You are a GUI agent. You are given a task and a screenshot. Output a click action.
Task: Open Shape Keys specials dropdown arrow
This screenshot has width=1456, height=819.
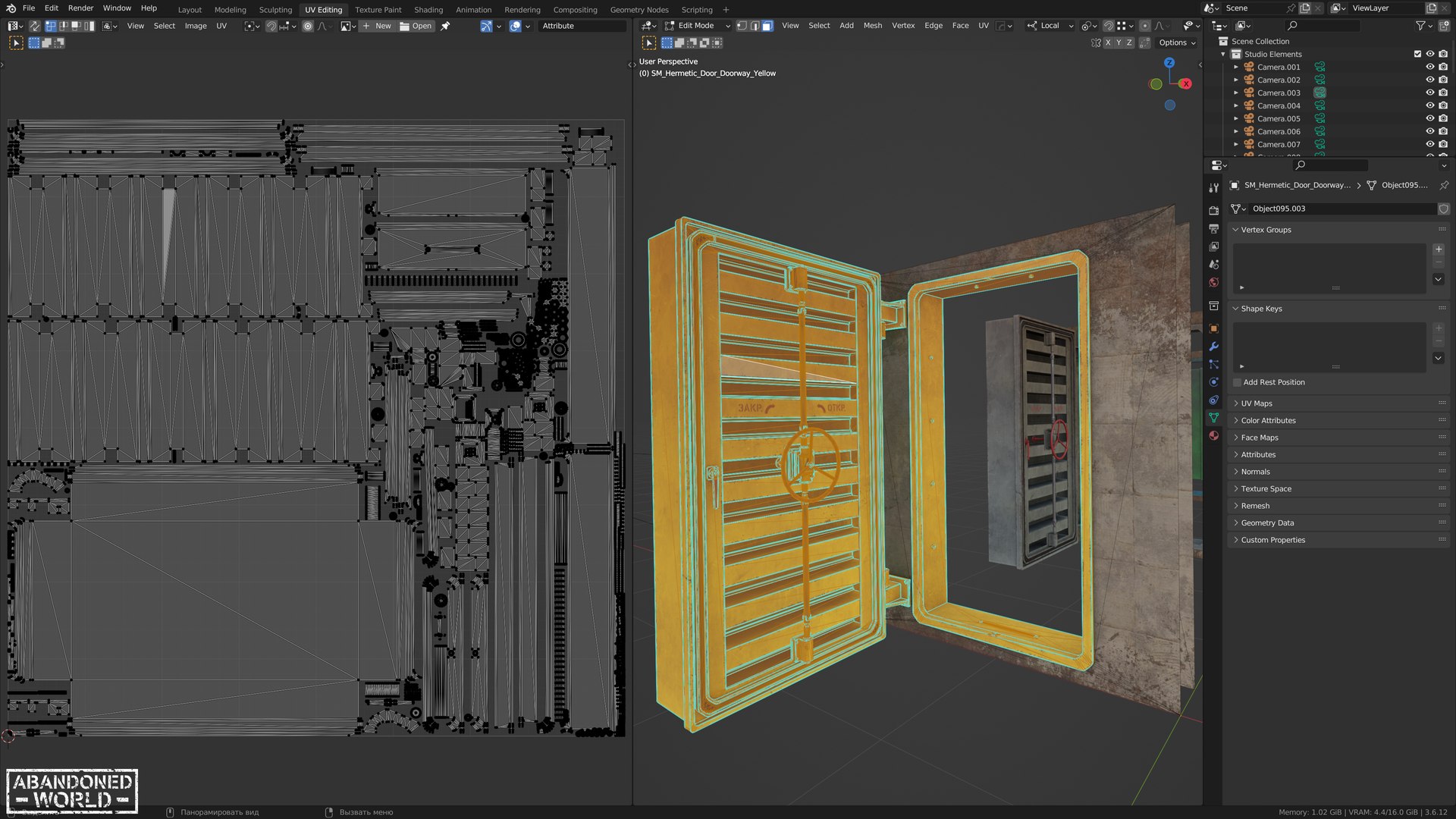coord(1439,358)
